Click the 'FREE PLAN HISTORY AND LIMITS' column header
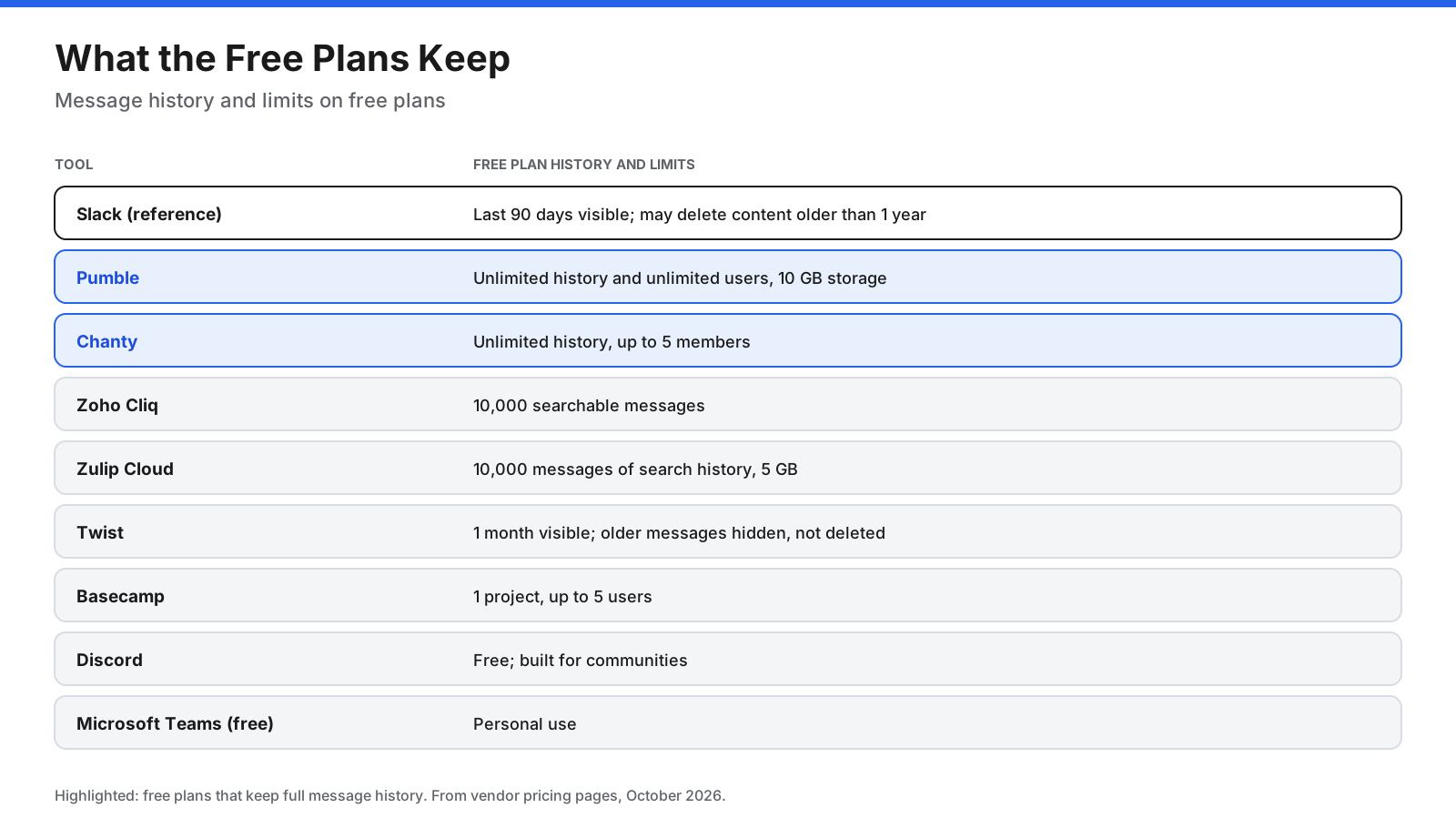The width and height of the screenshot is (1456, 828). pyautogui.click(x=583, y=165)
